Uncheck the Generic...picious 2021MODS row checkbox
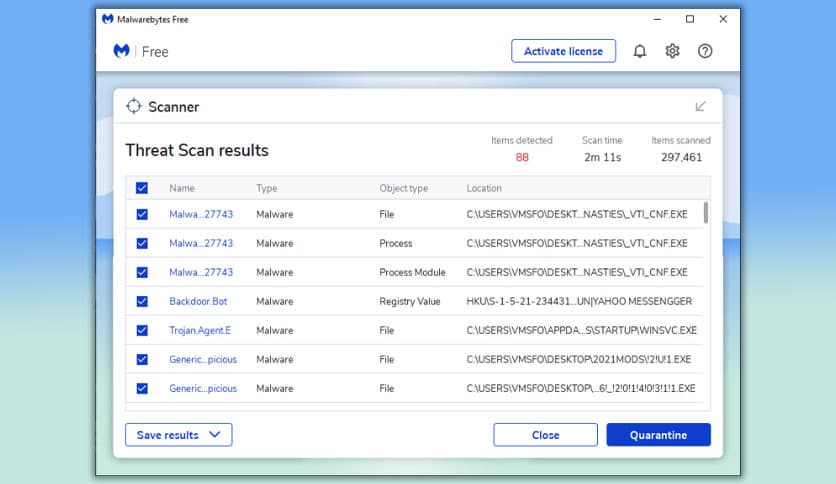 [142, 359]
